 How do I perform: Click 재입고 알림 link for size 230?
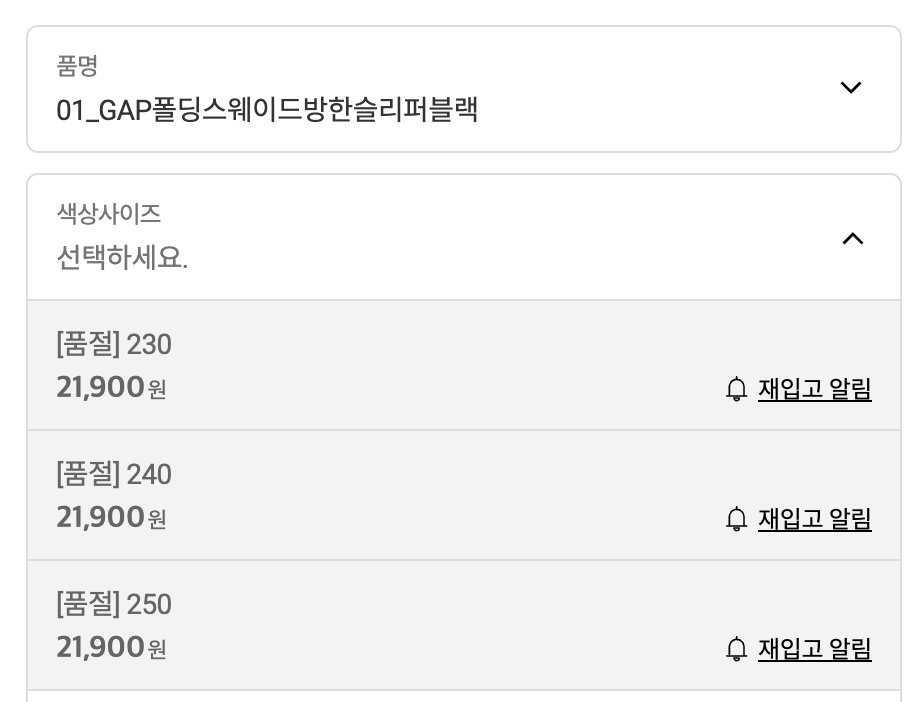pos(814,389)
